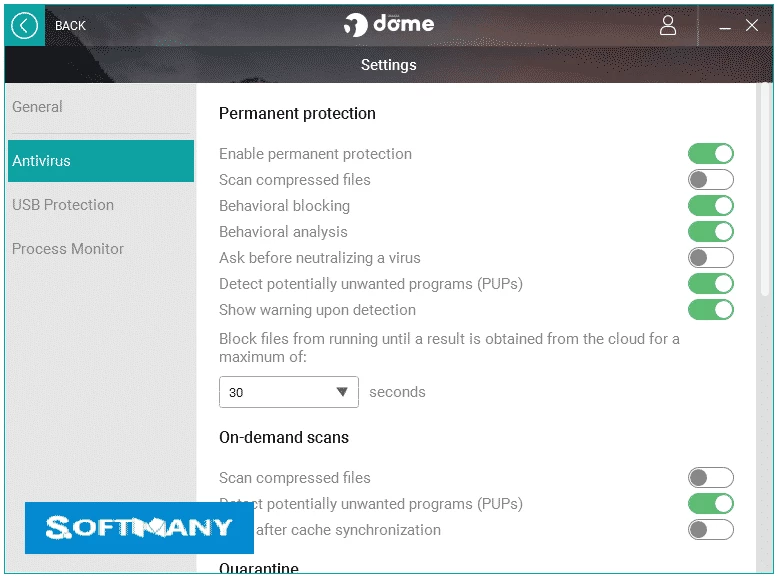This screenshot has width=778, height=578.
Task: Minimize the Dome window
Action: pos(726,27)
